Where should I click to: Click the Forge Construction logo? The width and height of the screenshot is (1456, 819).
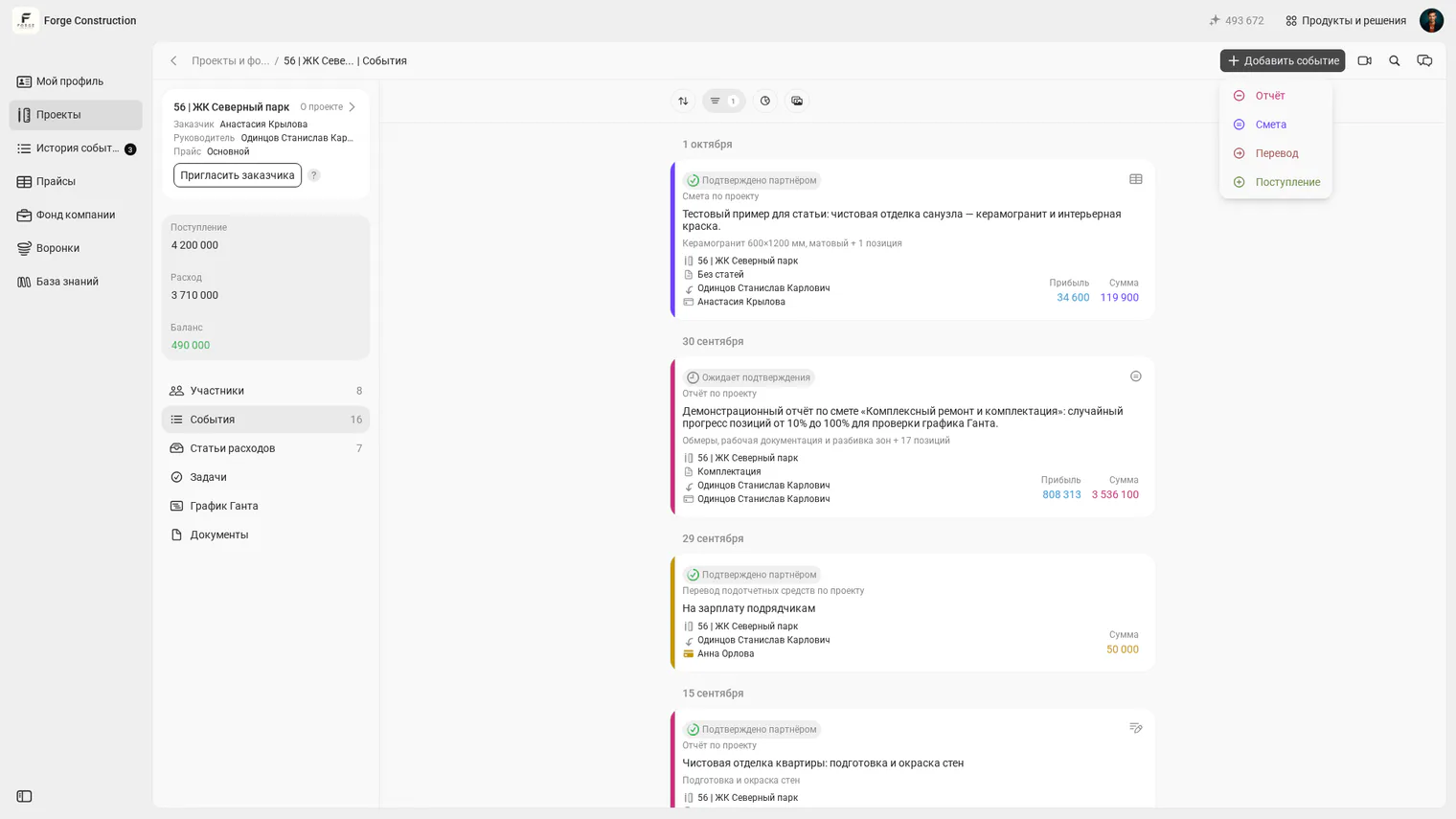click(26, 20)
